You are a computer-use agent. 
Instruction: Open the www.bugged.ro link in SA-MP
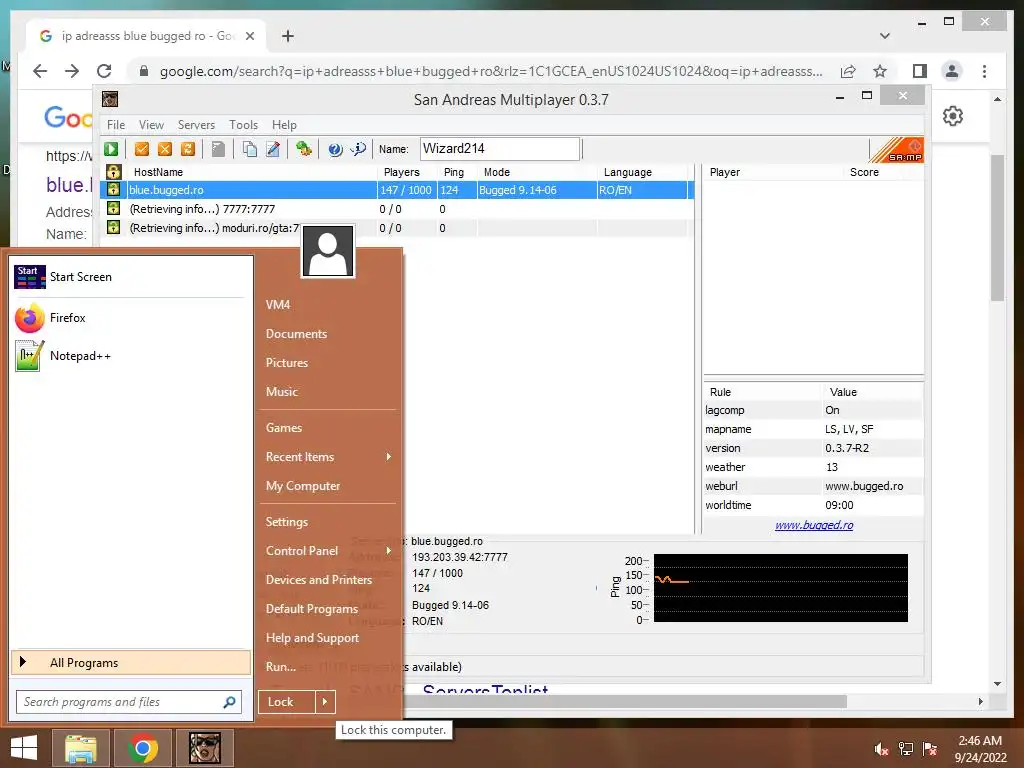pos(814,525)
